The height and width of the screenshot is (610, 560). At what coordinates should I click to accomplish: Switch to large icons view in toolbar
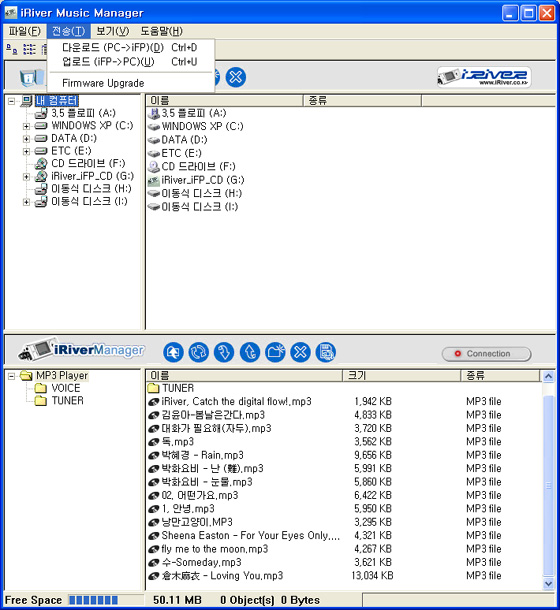pos(12,49)
